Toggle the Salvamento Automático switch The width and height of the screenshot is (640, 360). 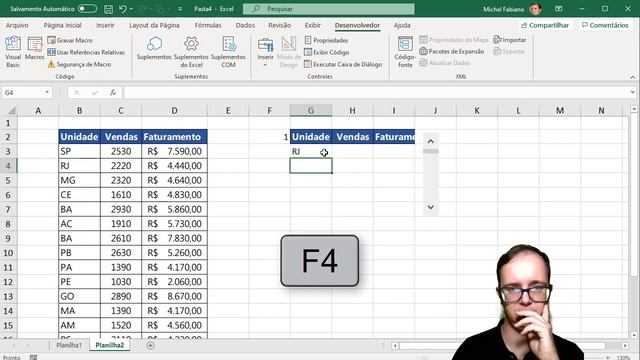[87, 9]
